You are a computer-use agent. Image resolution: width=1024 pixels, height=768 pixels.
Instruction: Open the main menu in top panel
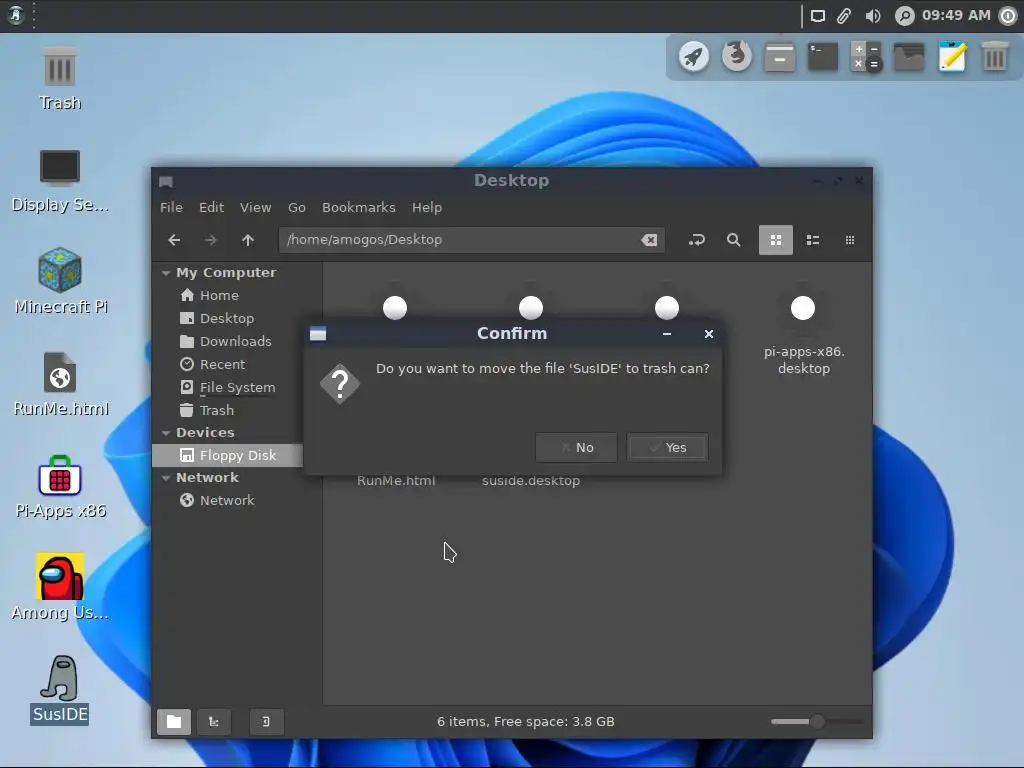tap(16, 15)
